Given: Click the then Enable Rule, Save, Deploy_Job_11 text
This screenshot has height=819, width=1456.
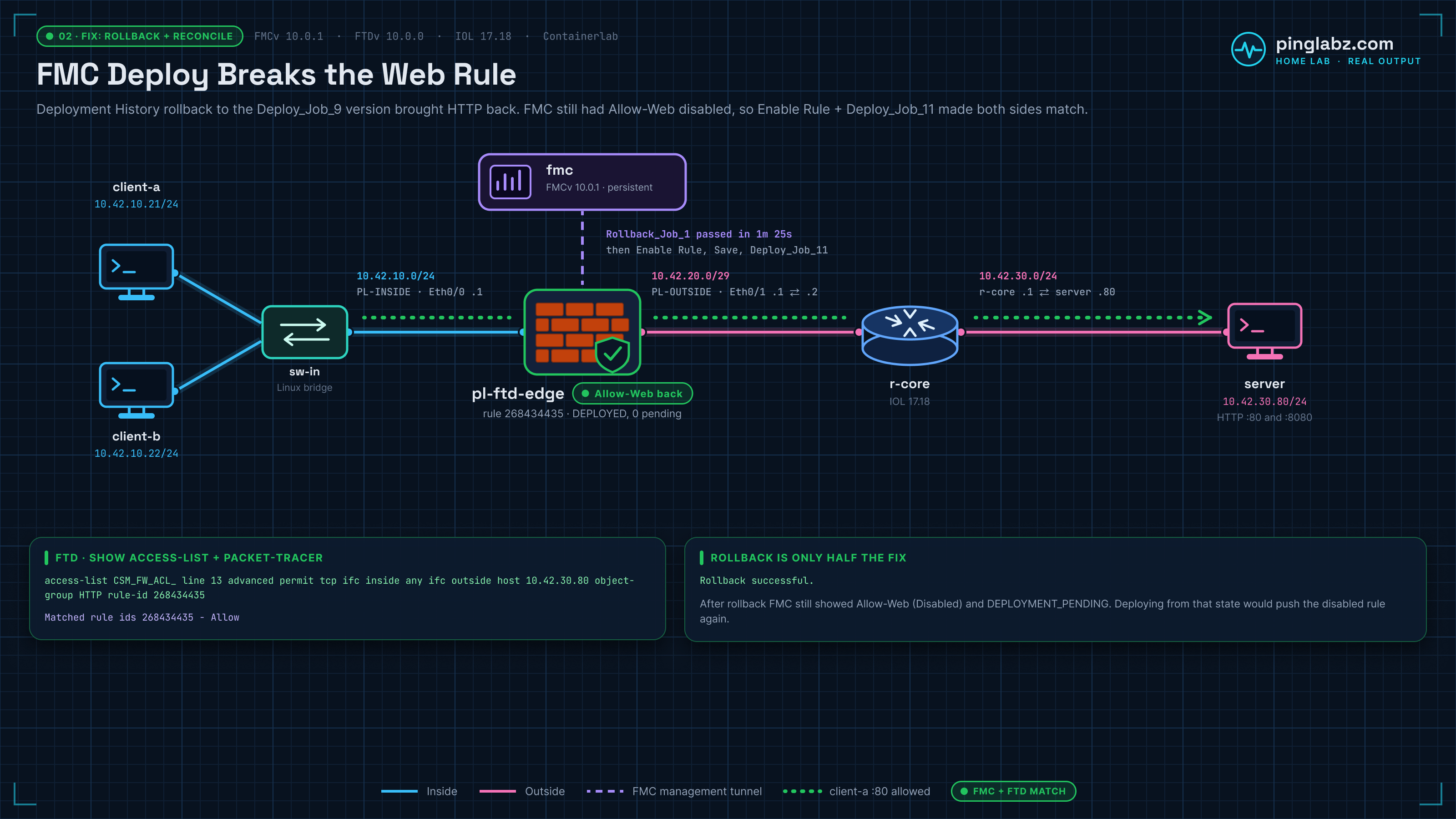Looking at the screenshot, I should 717,250.
